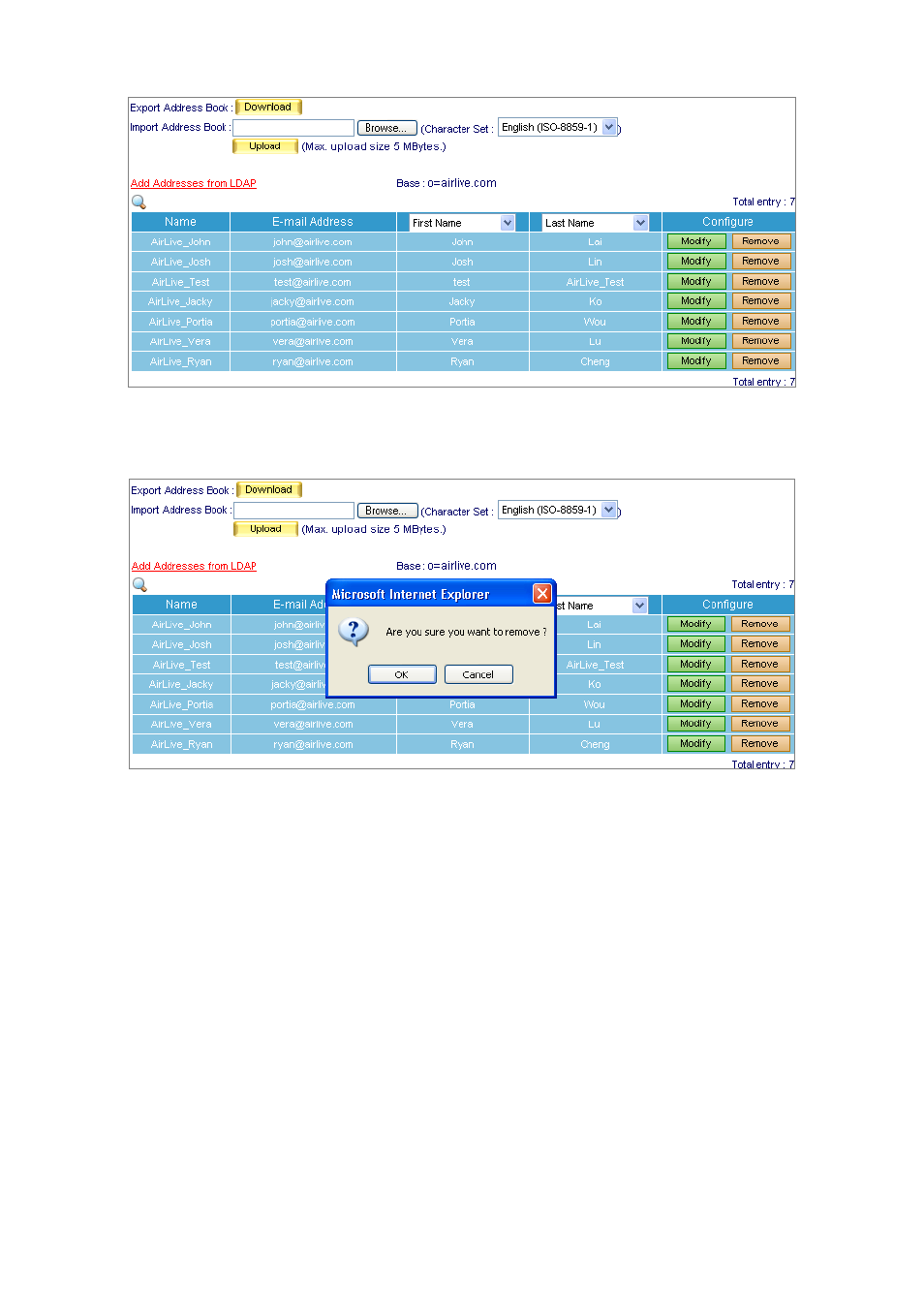Click Download button in lower screenshot
The width and height of the screenshot is (924, 1308).
pos(269,489)
